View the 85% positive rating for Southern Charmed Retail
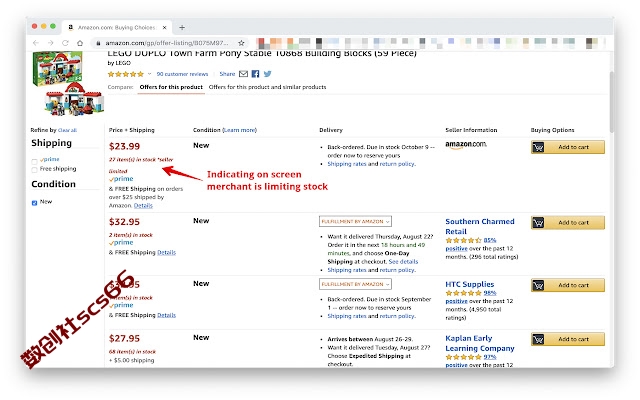This screenshot has height=400, width=640. [x=490, y=240]
